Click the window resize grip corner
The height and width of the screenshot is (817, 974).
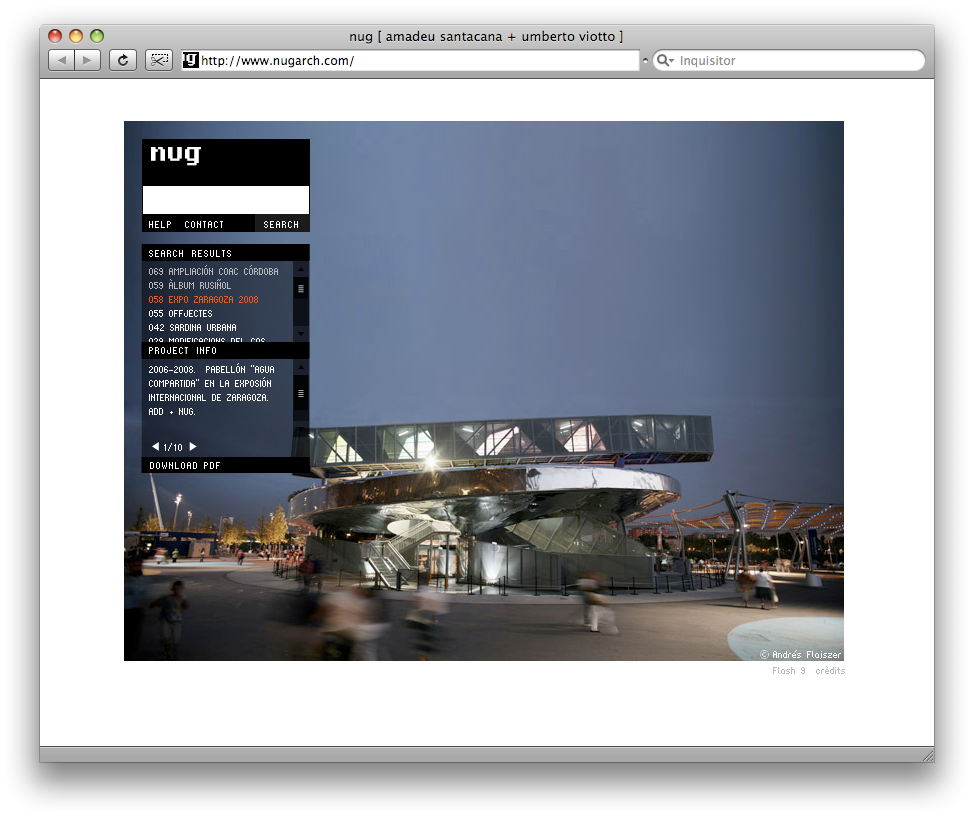[928, 756]
